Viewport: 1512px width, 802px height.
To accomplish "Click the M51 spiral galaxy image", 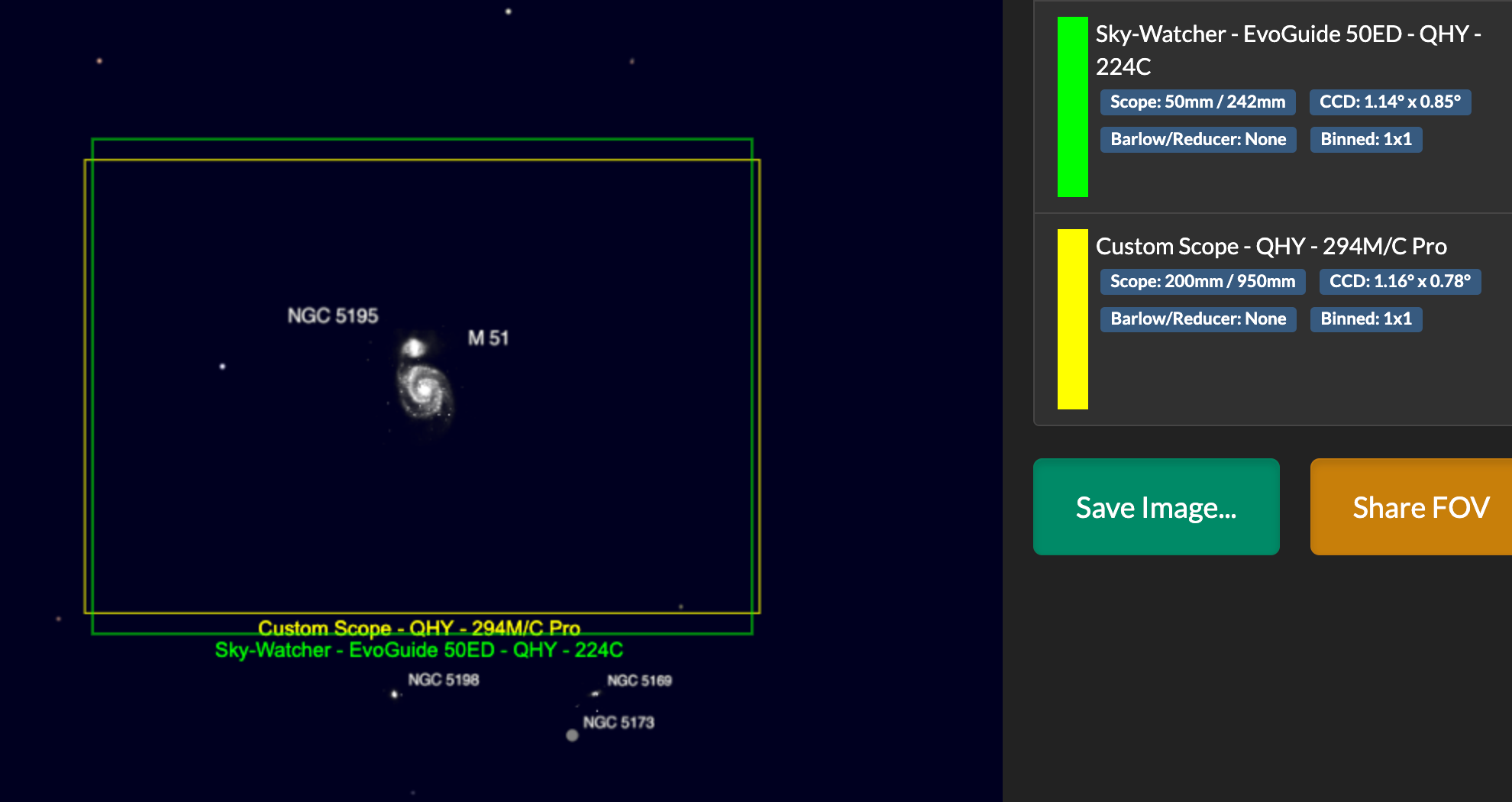I will click(x=425, y=390).
